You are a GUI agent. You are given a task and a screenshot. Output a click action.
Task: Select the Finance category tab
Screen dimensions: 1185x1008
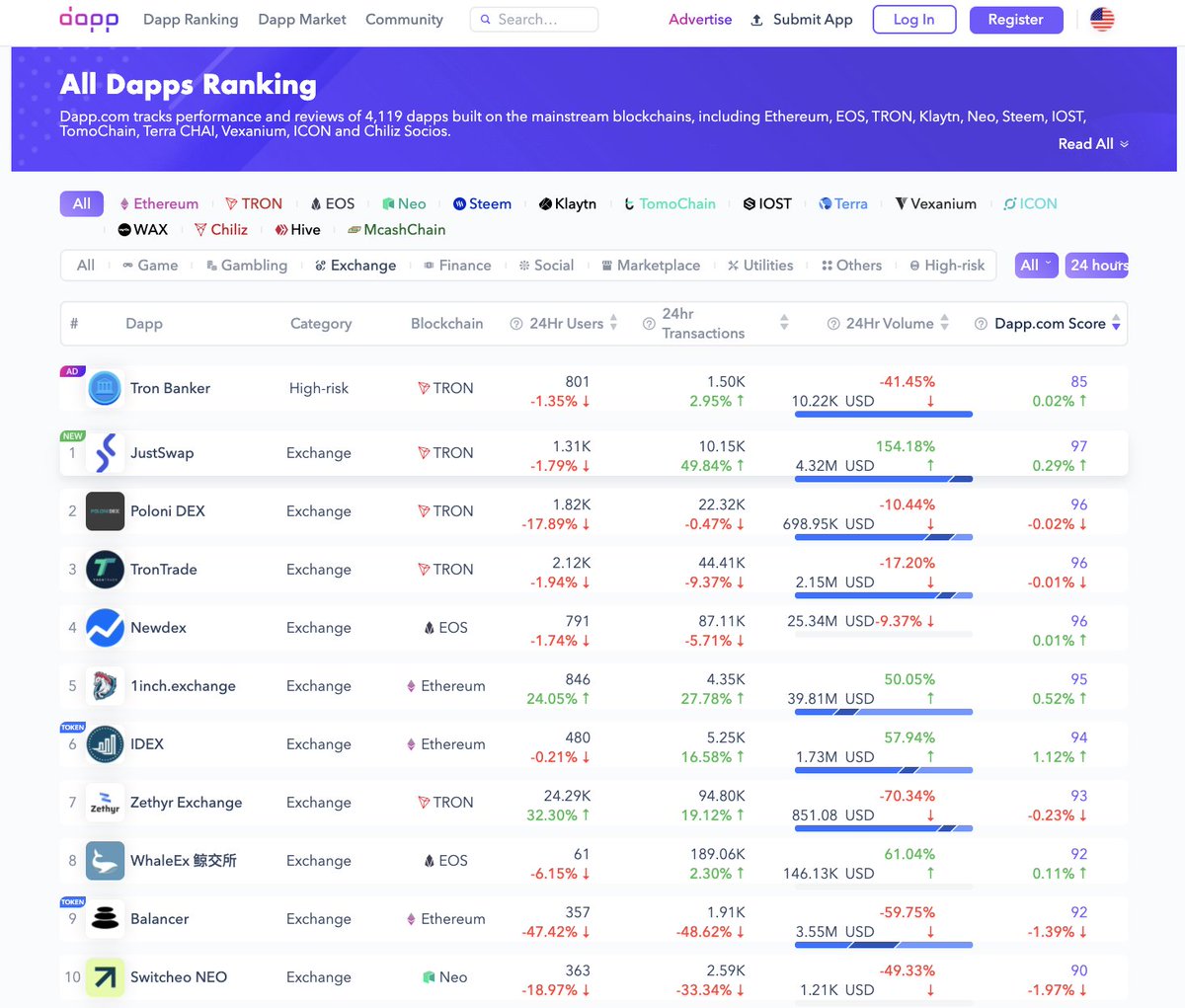pos(457,265)
